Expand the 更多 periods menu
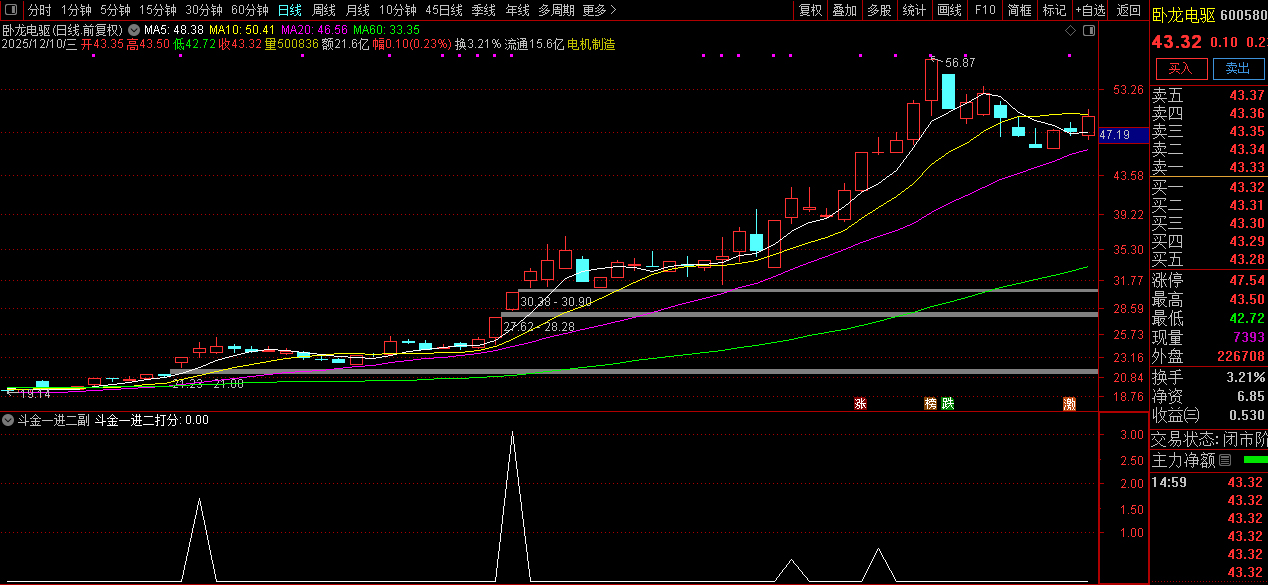The width and height of the screenshot is (1268, 585). pos(598,10)
